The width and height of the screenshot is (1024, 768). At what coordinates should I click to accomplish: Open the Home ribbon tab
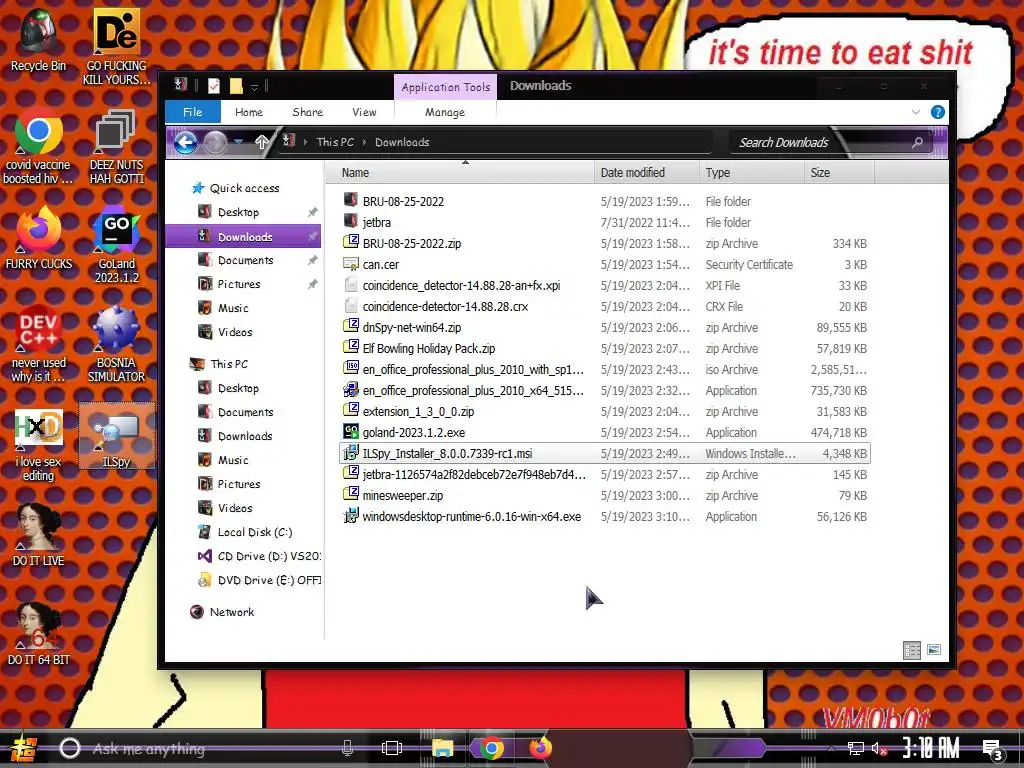coord(249,112)
